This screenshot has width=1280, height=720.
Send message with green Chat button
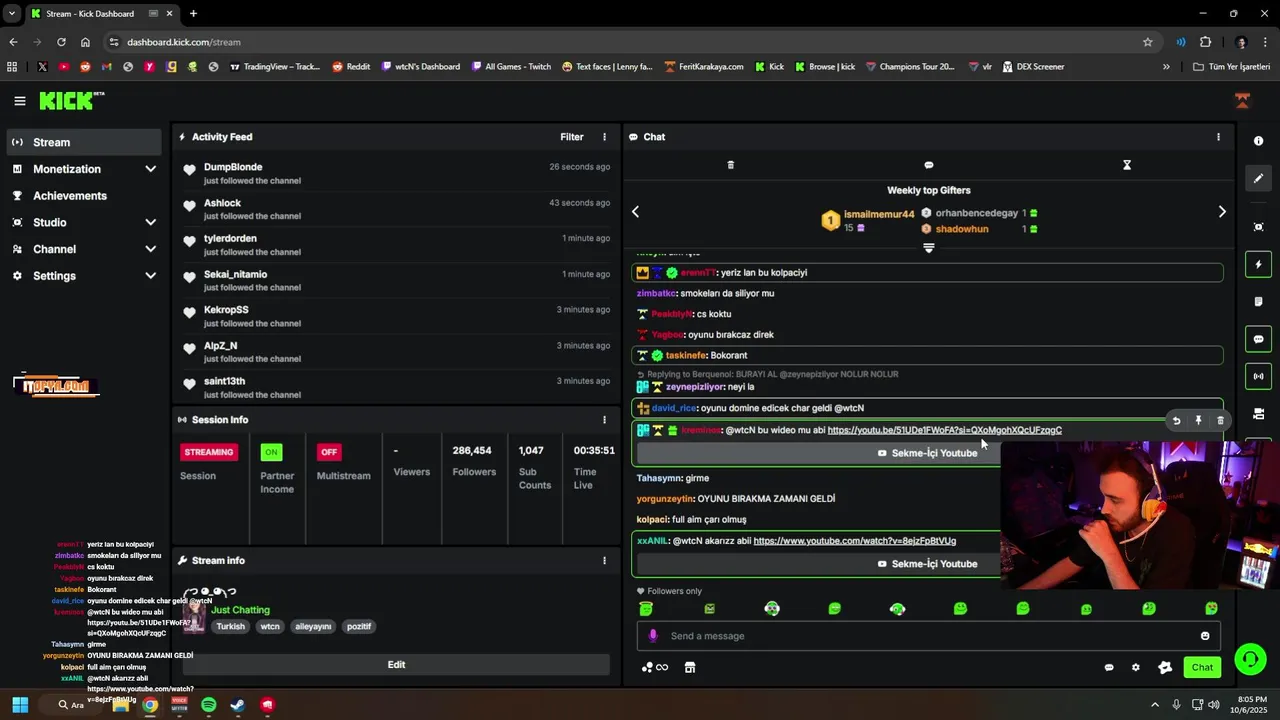1202,667
